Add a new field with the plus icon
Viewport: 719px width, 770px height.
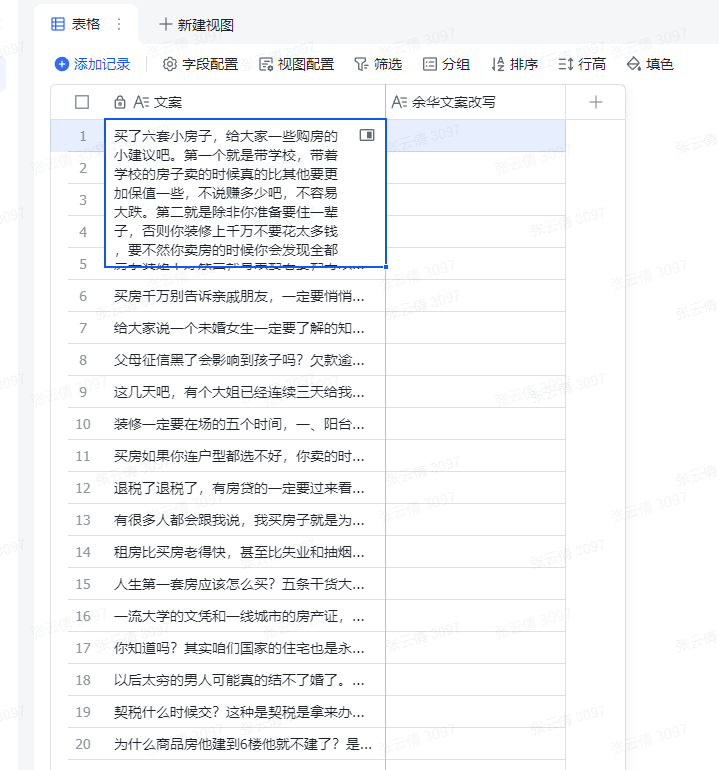pyautogui.click(x=596, y=102)
